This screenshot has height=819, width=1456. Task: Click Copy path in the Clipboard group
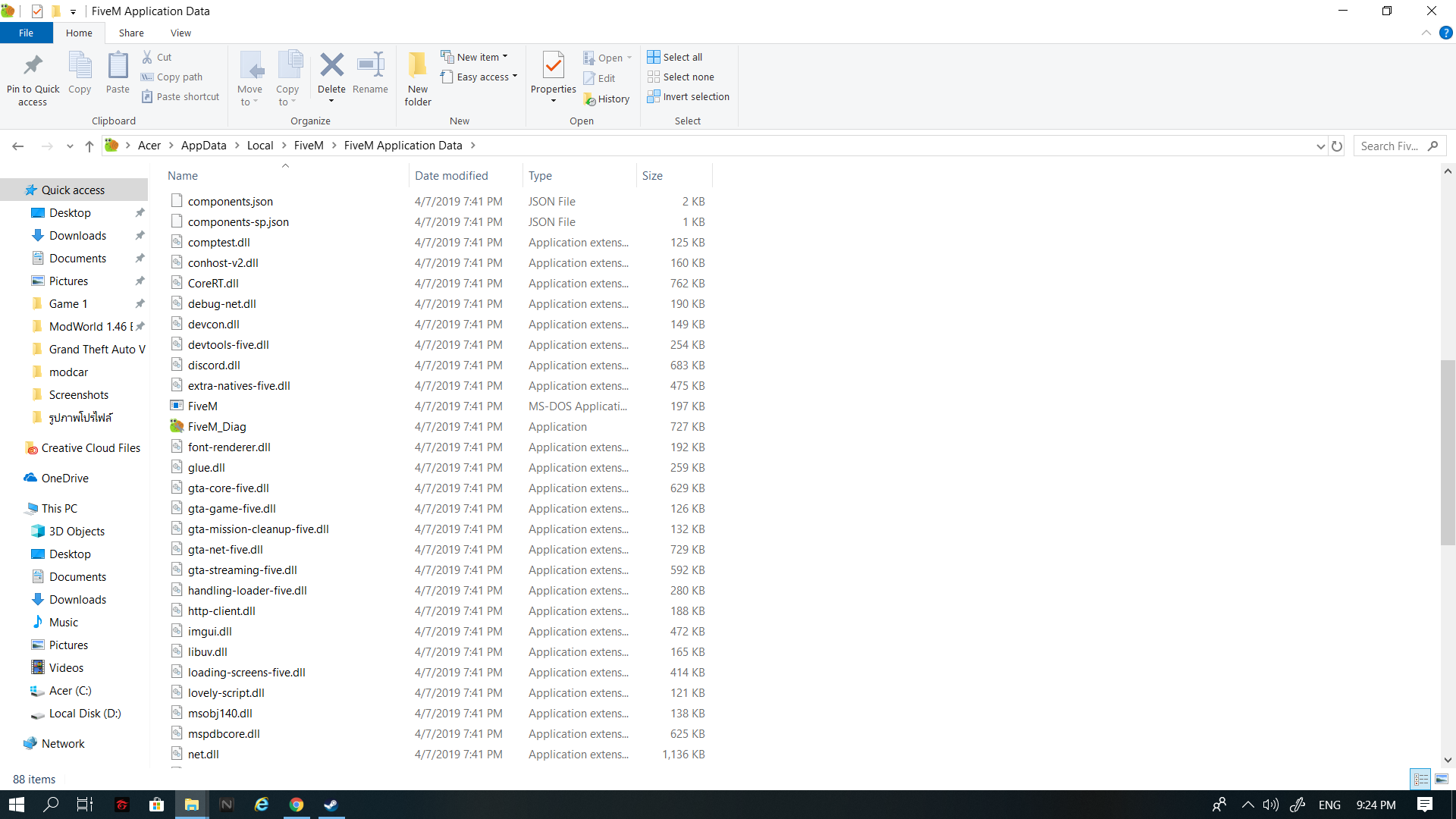(x=171, y=77)
